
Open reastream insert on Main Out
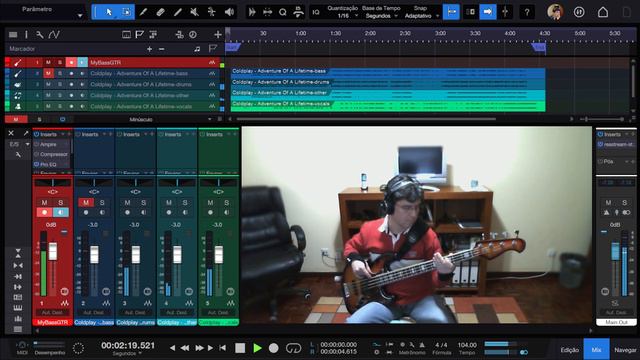click(x=616, y=144)
